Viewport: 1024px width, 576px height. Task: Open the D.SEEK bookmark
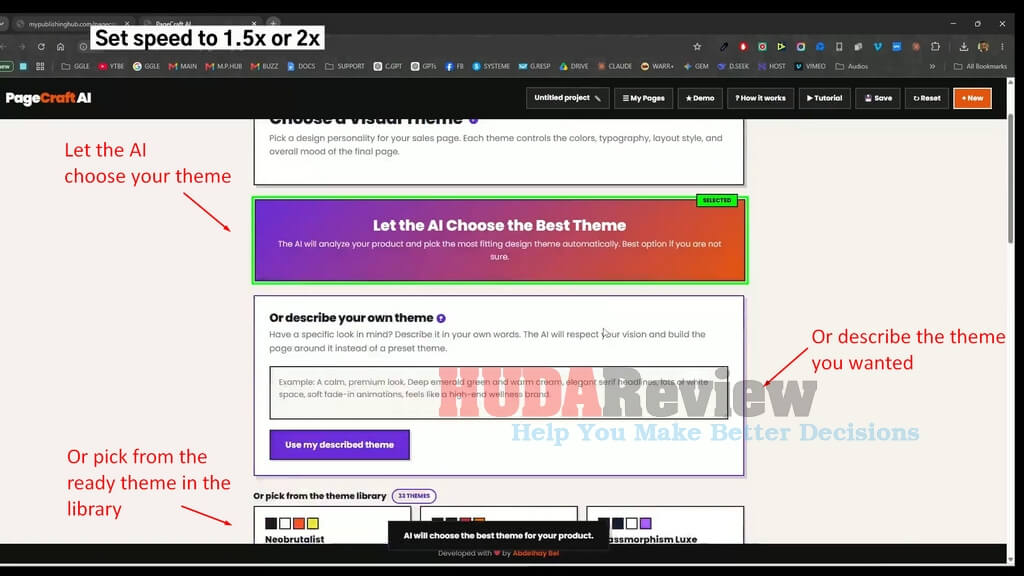pyautogui.click(x=733, y=66)
